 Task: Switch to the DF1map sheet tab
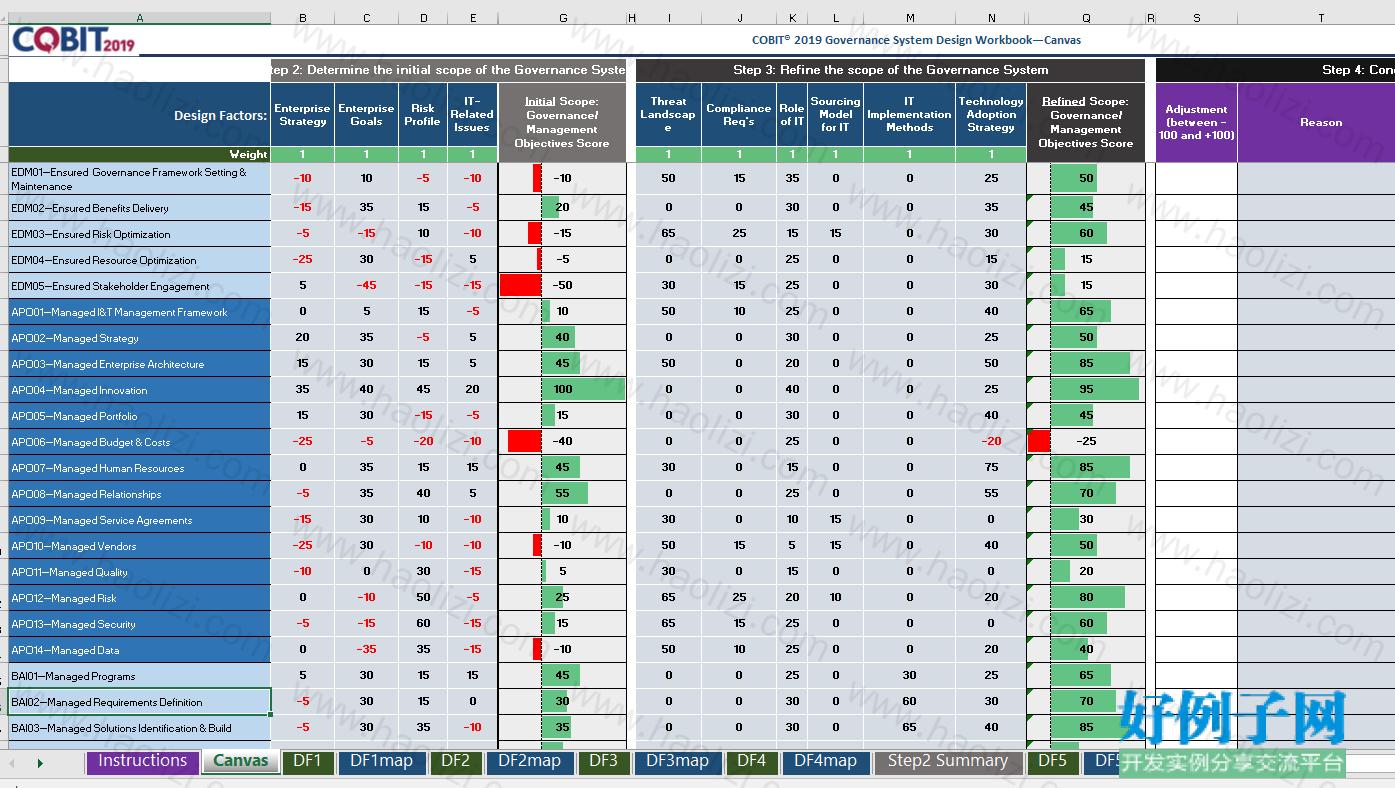(381, 761)
